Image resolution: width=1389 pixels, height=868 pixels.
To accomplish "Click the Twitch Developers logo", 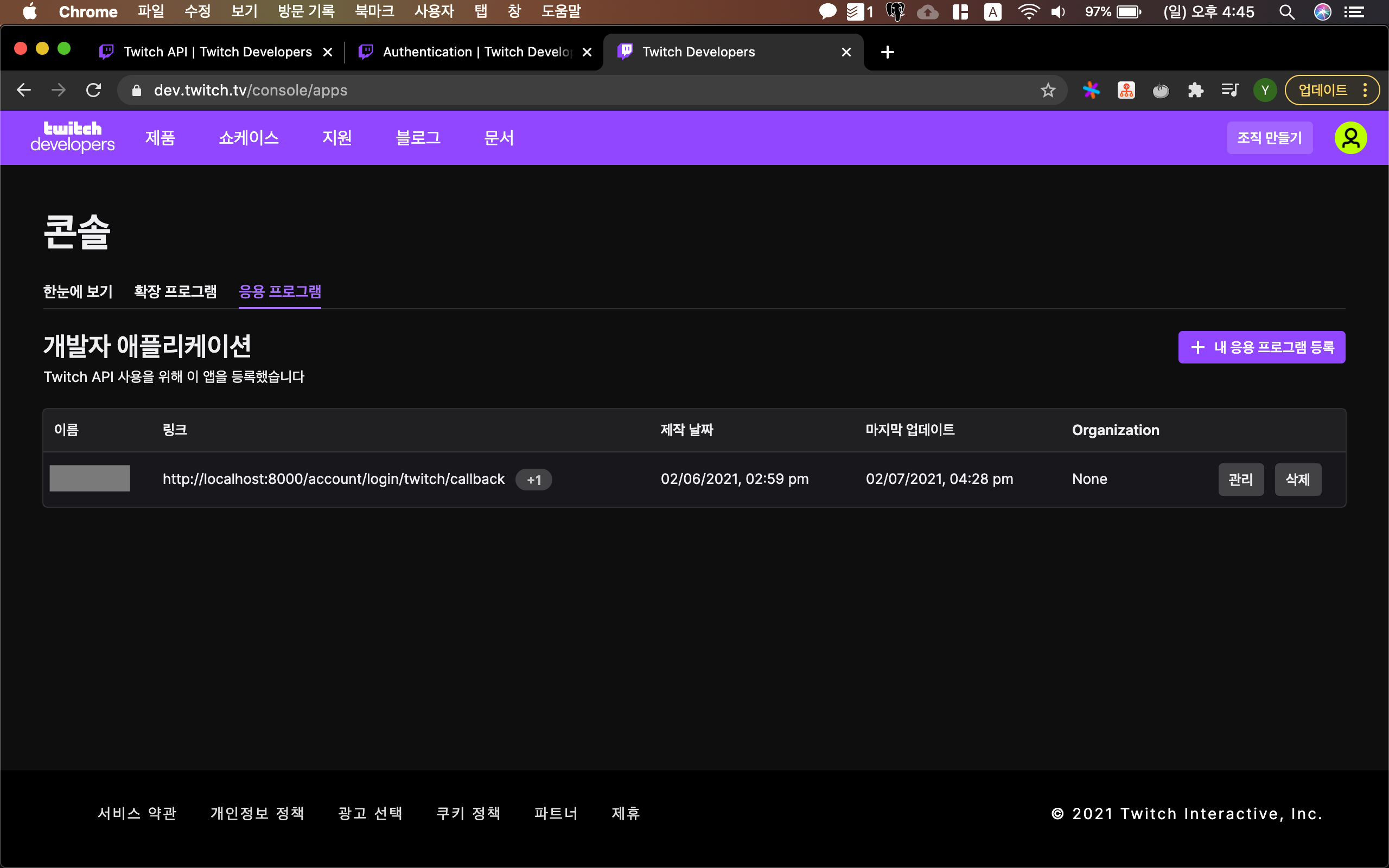I will coord(72,137).
